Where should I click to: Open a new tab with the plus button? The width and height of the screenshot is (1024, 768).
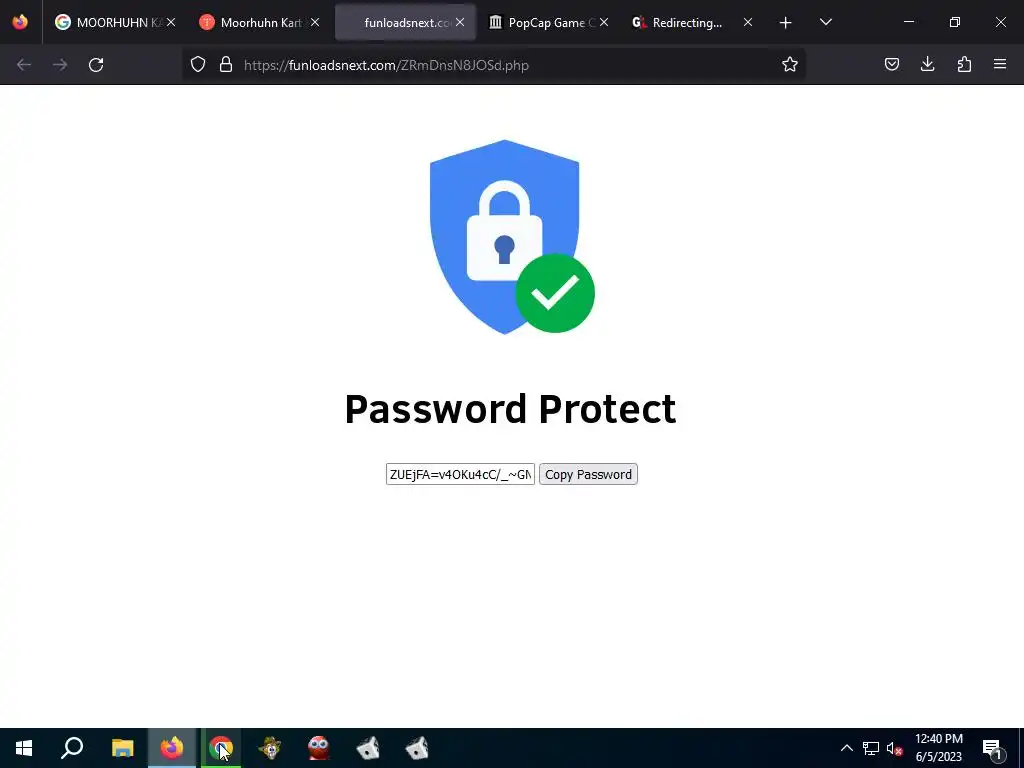786,23
